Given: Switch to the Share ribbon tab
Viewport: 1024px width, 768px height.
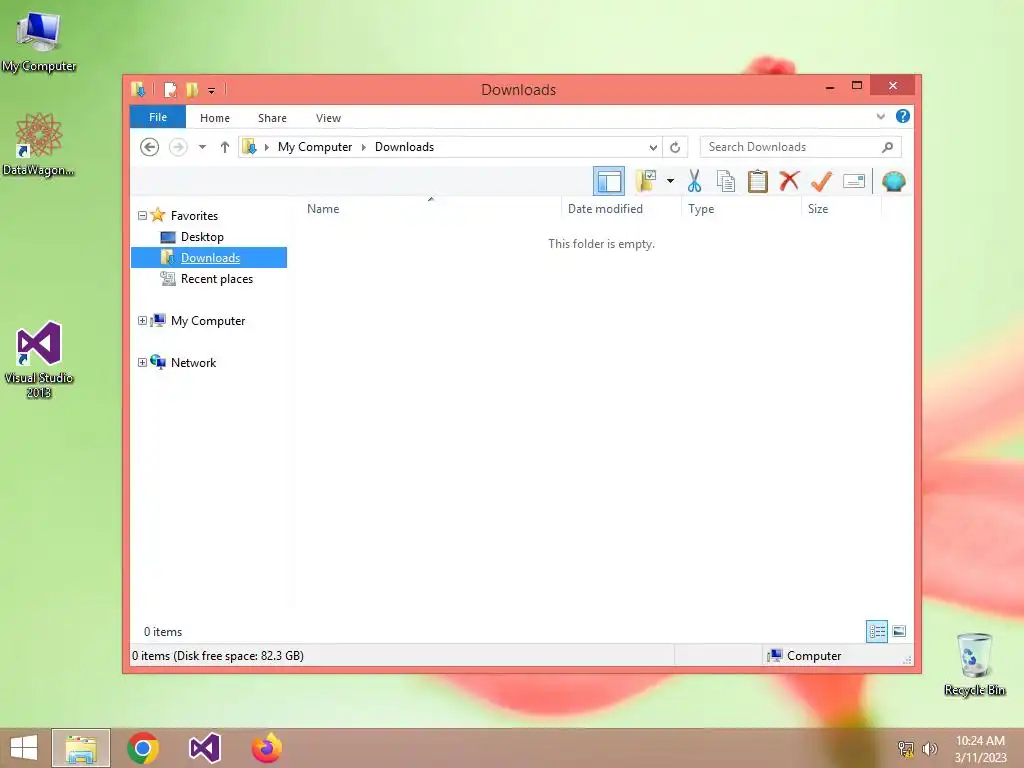Looking at the screenshot, I should [272, 118].
